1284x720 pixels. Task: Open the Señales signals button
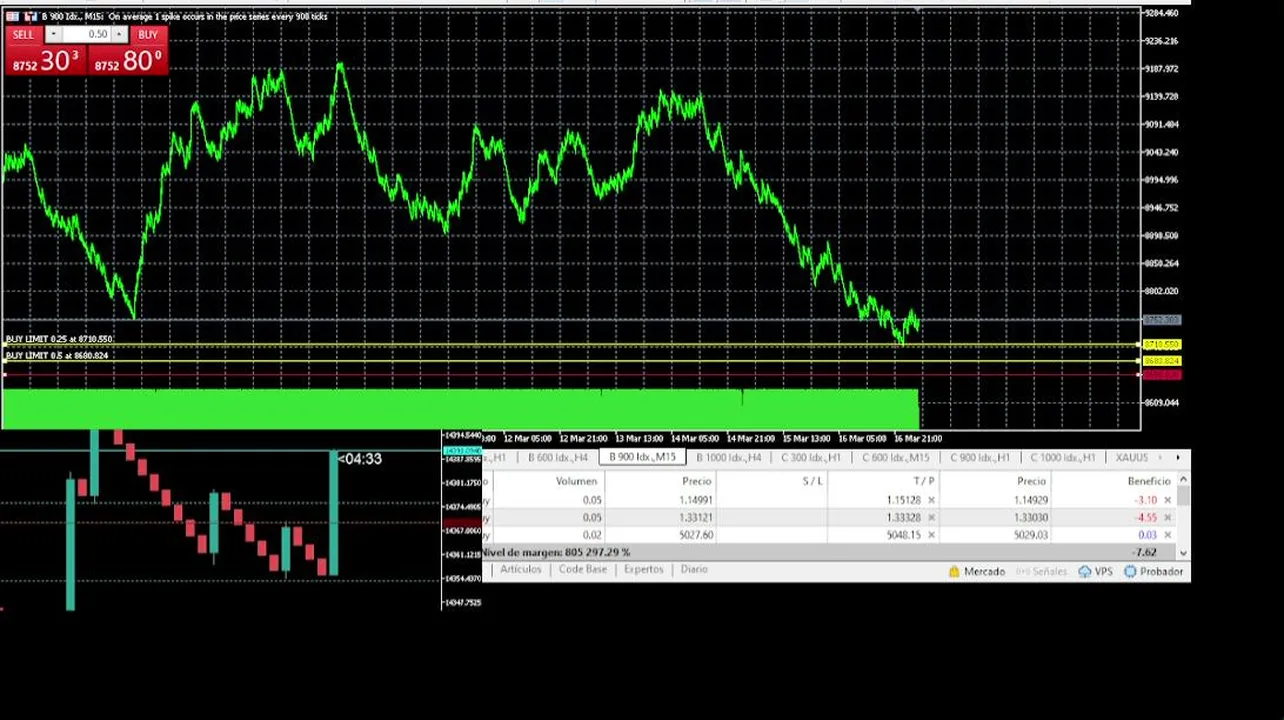(1041, 572)
